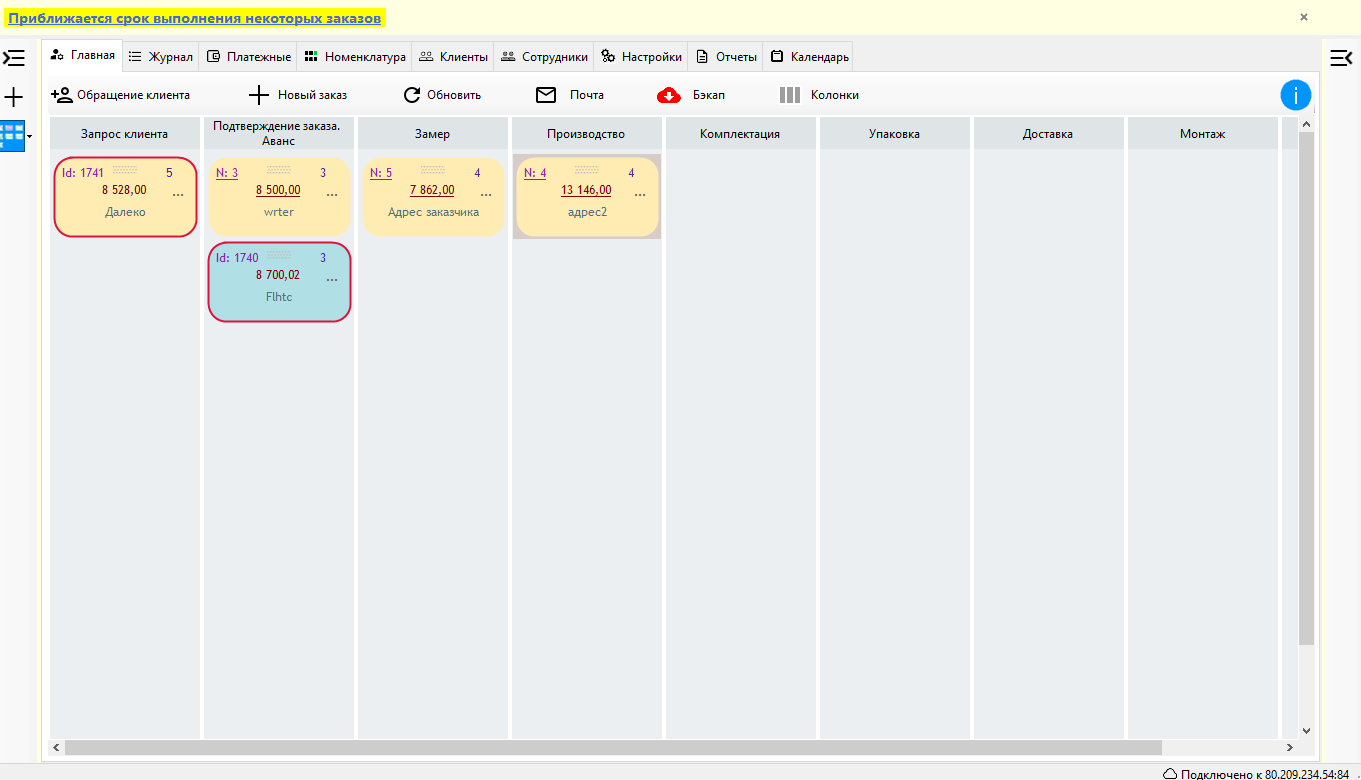Open the link about approaching order deadlines
The image size is (1361, 780).
click(x=195, y=18)
